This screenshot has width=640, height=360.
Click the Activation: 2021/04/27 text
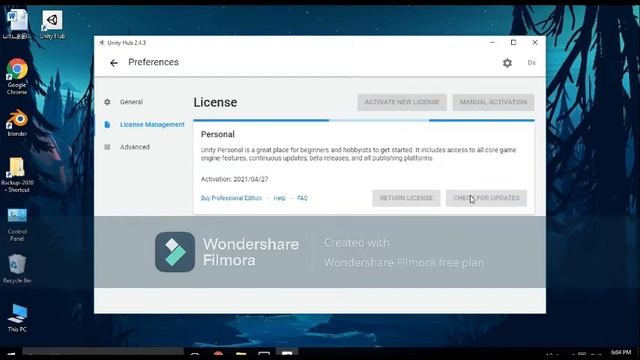coord(234,179)
